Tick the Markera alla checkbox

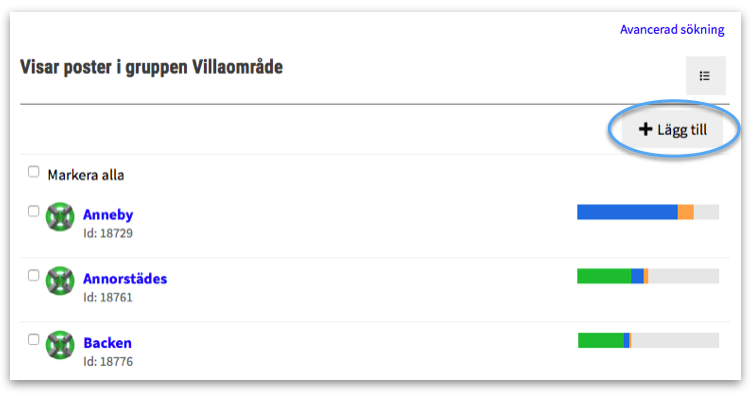(33, 172)
